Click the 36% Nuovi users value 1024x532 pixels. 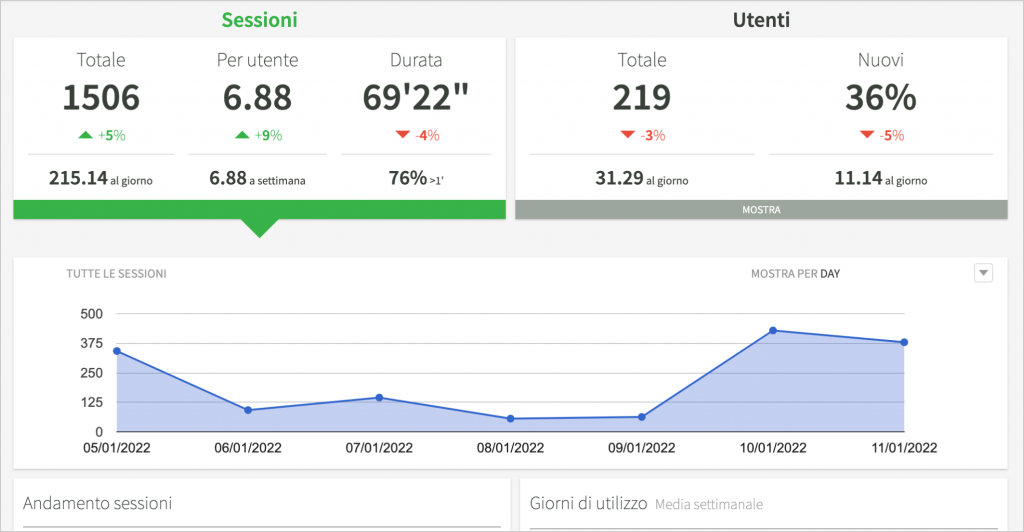[881, 97]
